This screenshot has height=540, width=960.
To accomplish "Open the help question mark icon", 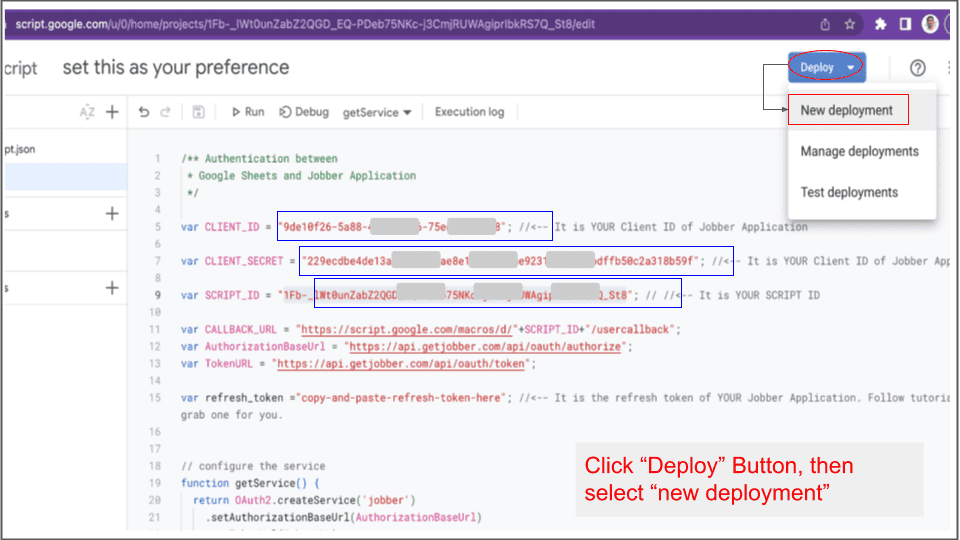I will click(917, 68).
